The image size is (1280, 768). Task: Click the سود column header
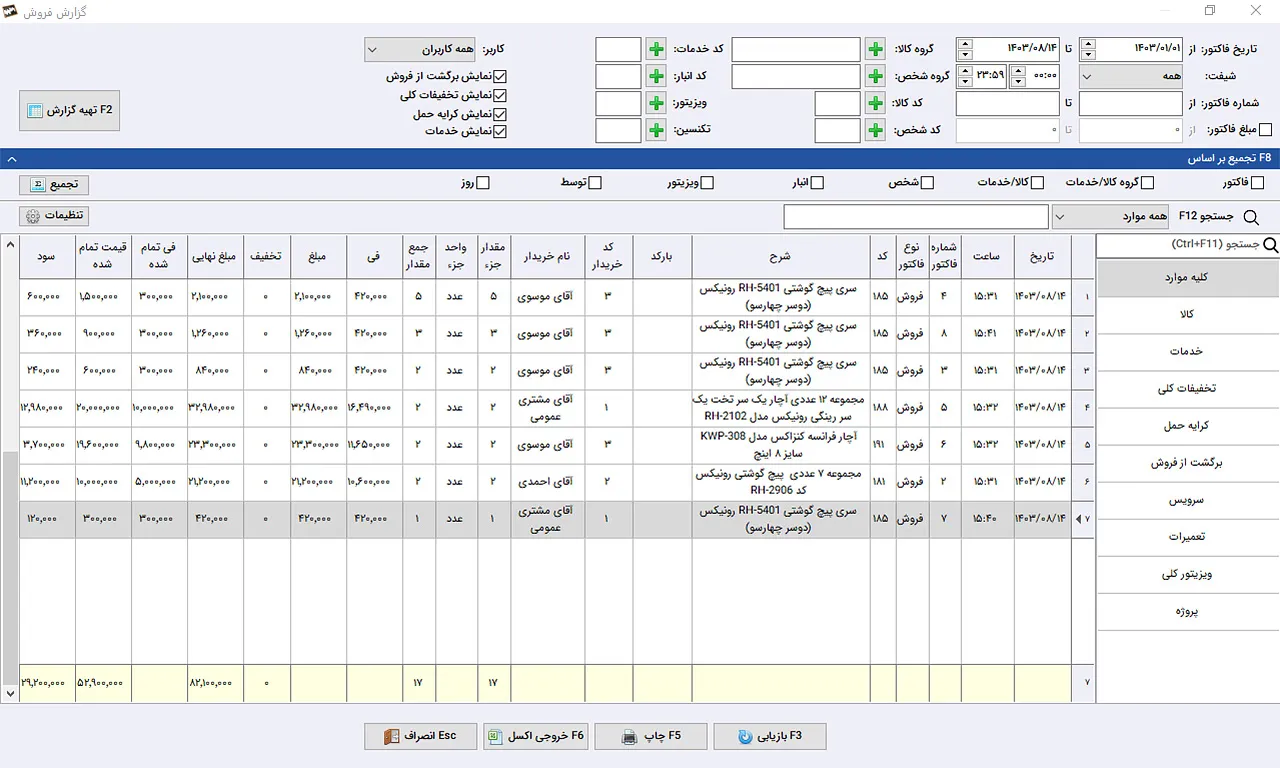pyautogui.click(x=47, y=256)
